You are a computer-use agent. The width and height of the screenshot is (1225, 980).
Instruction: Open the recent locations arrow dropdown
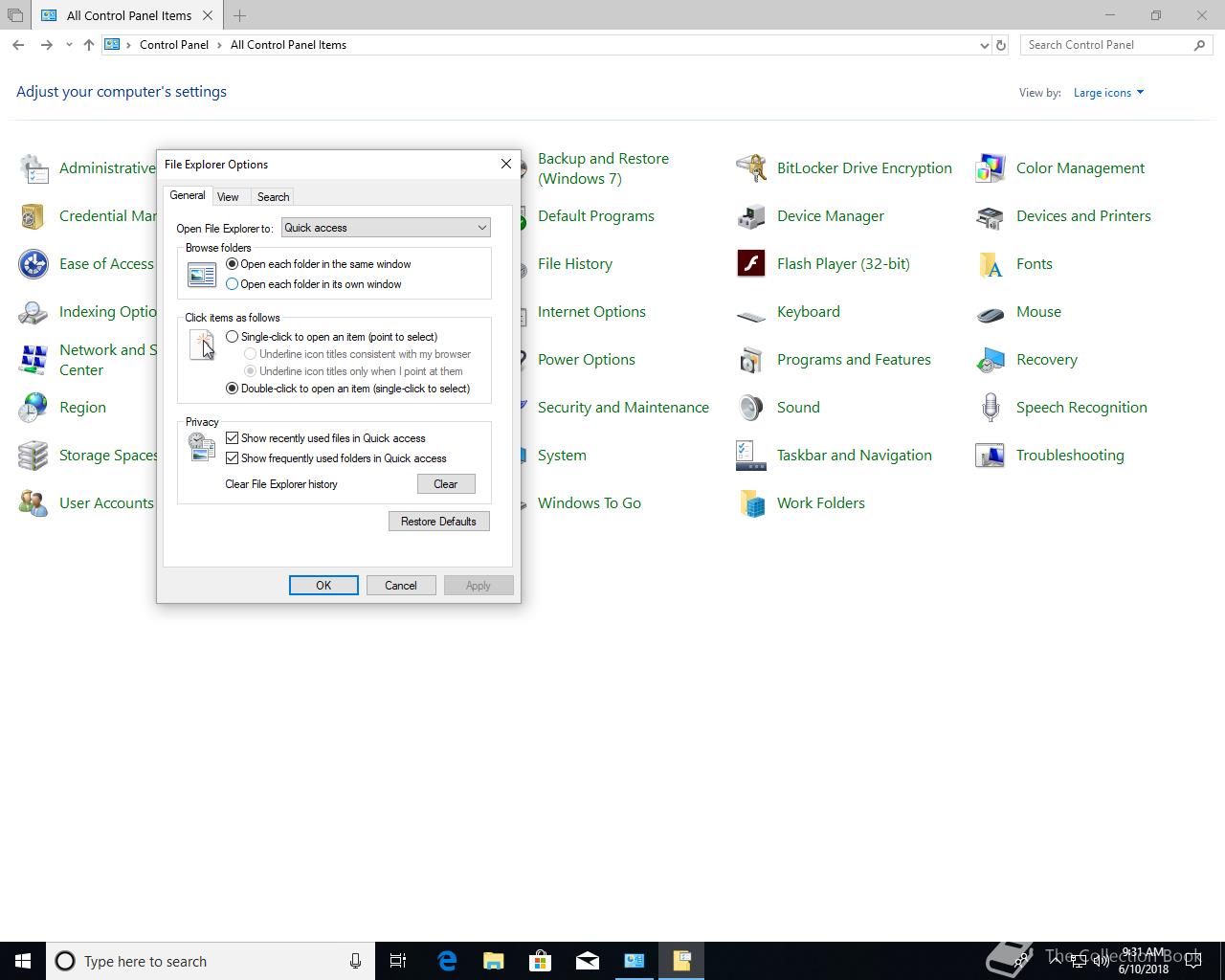pyautogui.click(x=69, y=45)
